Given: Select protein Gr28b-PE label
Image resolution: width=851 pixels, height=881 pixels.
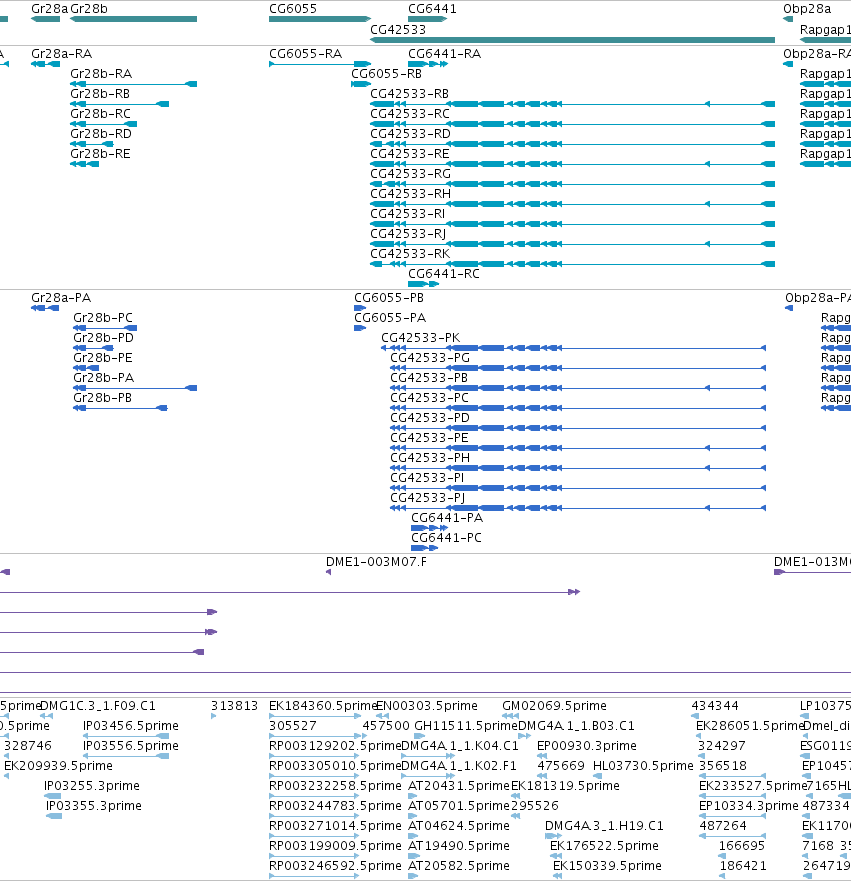Looking at the screenshot, I should click(103, 358).
